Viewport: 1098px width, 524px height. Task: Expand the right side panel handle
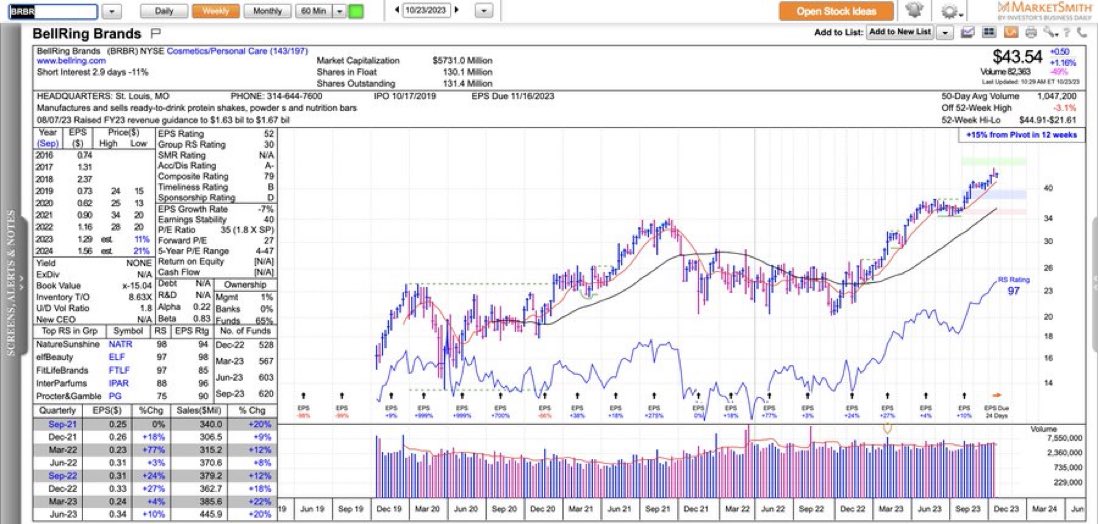[1094, 280]
